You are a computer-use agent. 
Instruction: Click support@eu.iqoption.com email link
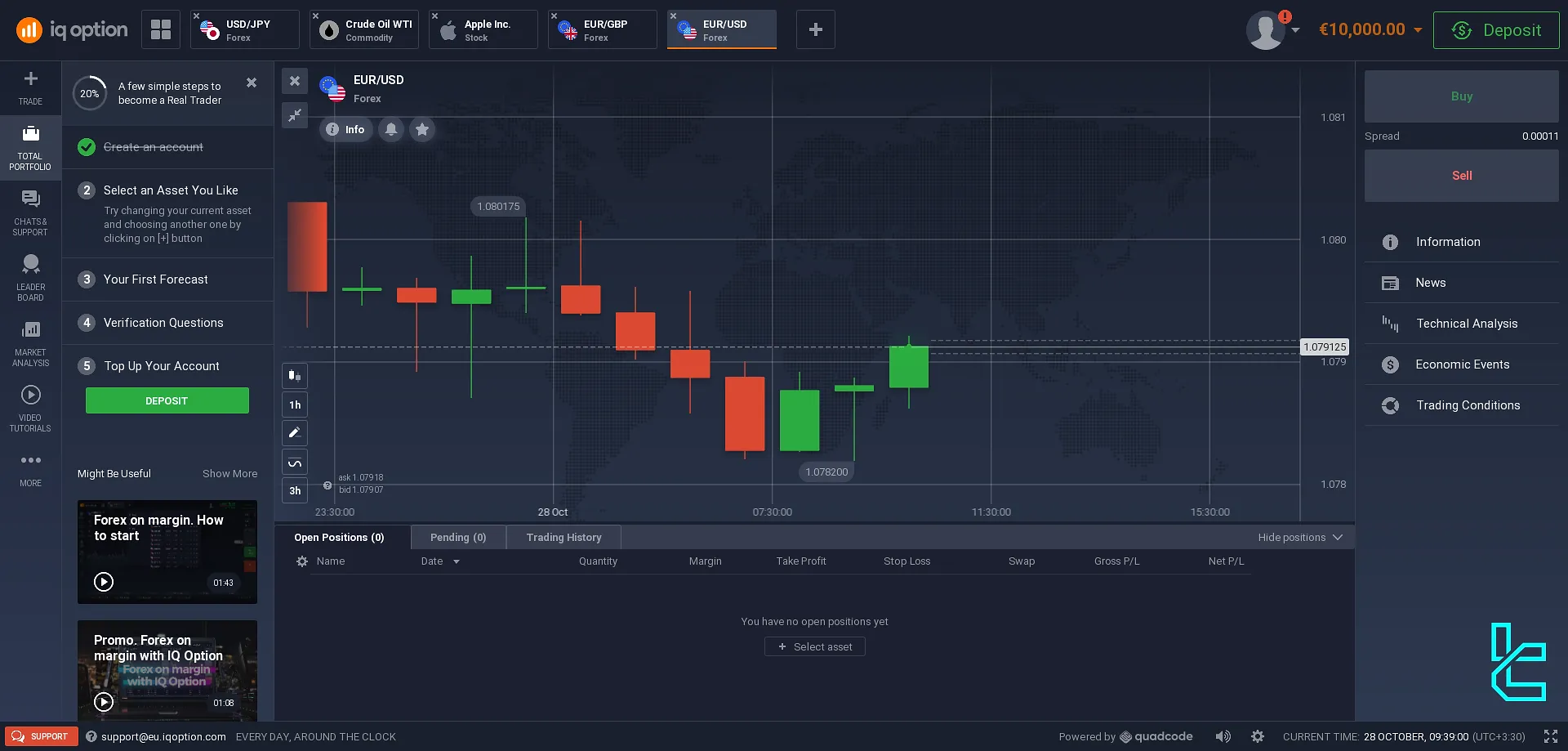[163, 736]
